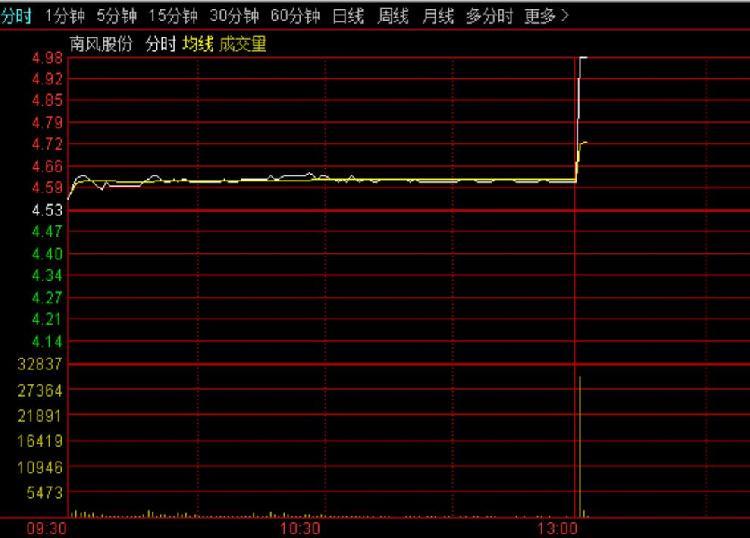Click the 13:00 time axis label
750x538 pixels.
coord(557,529)
